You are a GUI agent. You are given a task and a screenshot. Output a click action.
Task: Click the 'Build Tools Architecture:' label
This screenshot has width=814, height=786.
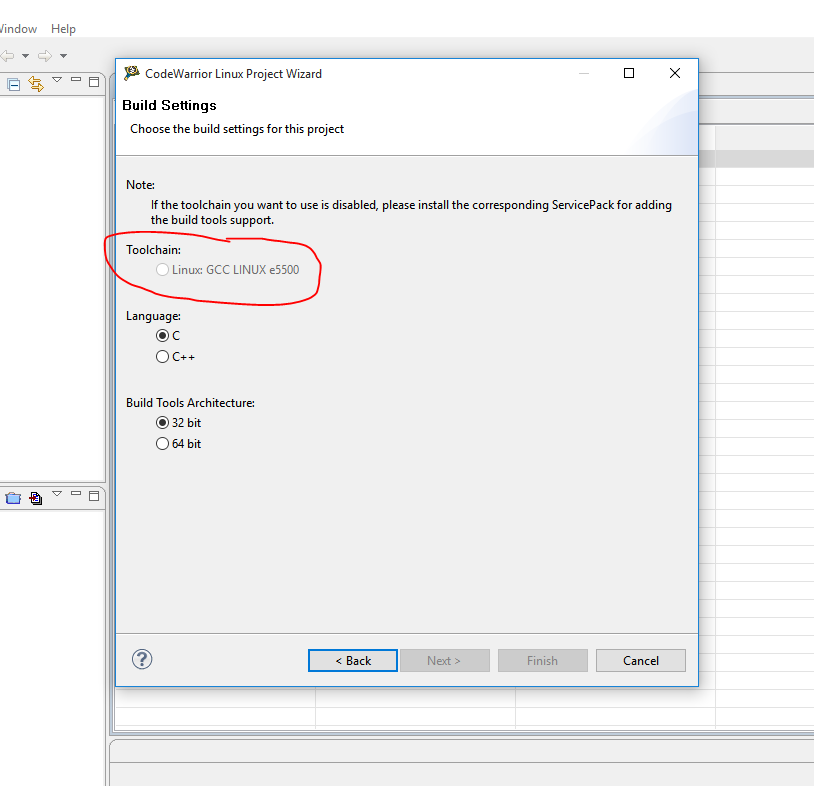(x=190, y=403)
